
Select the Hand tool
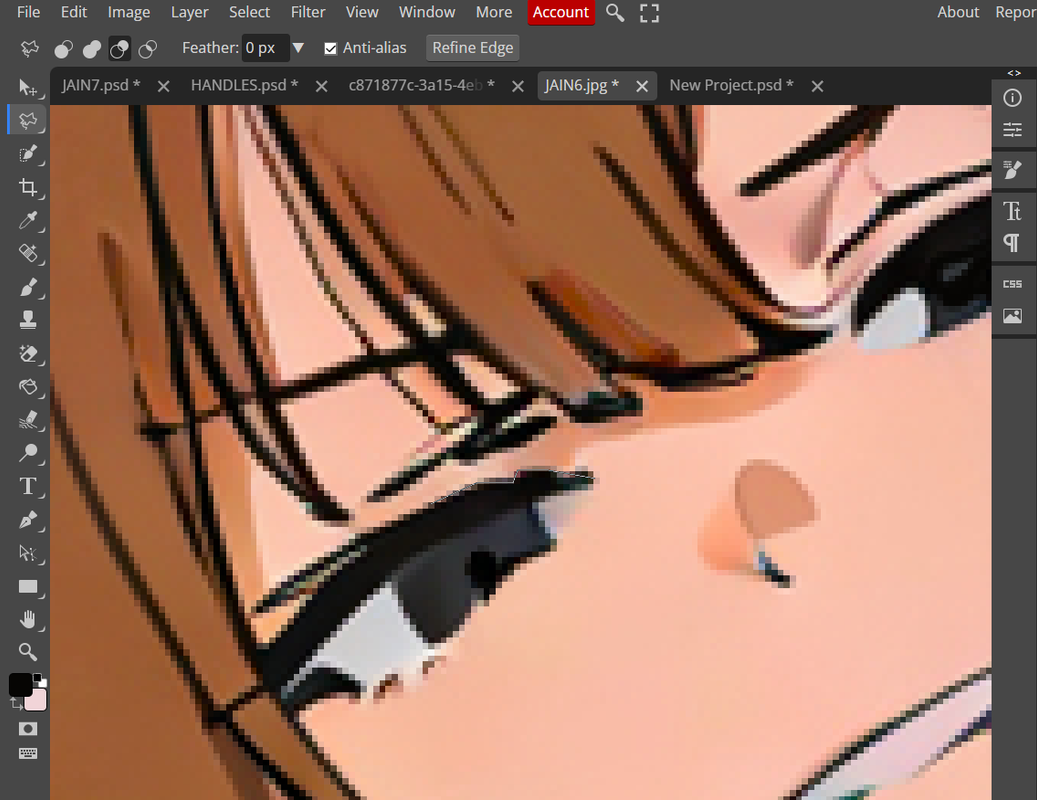tap(28, 620)
